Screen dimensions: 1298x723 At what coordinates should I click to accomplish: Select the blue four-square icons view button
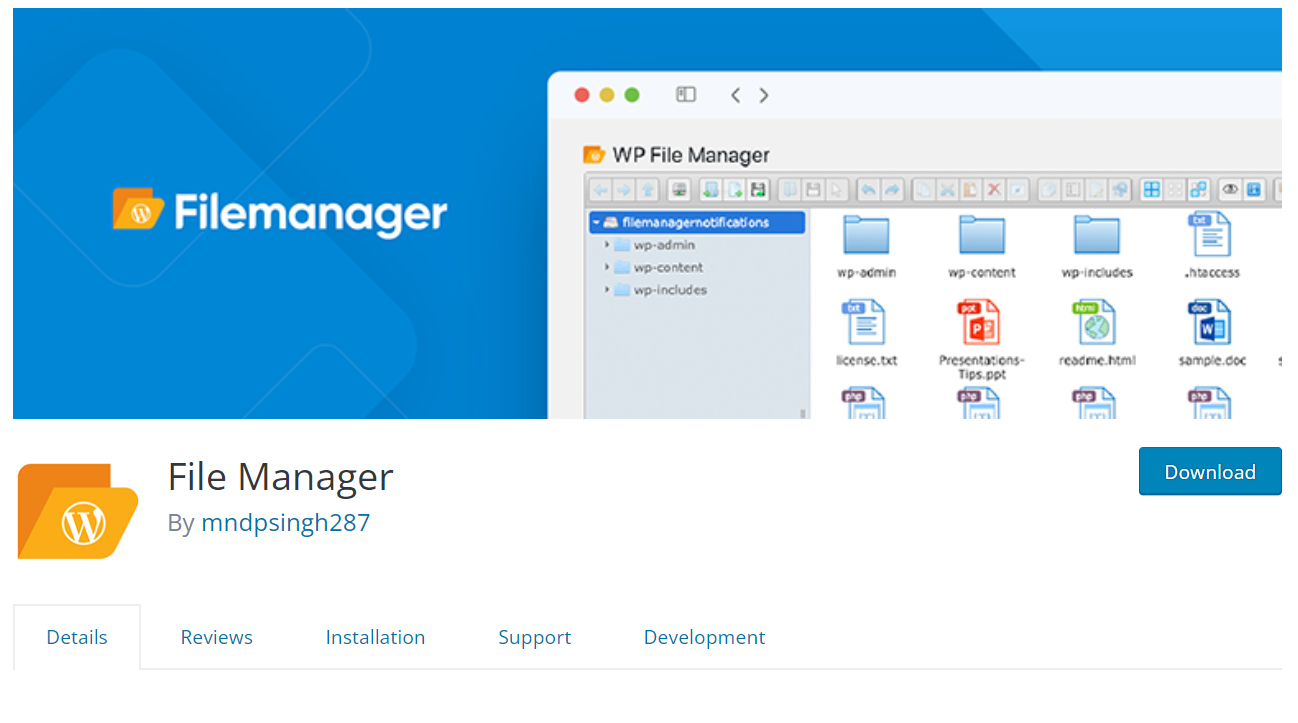pos(1152,190)
